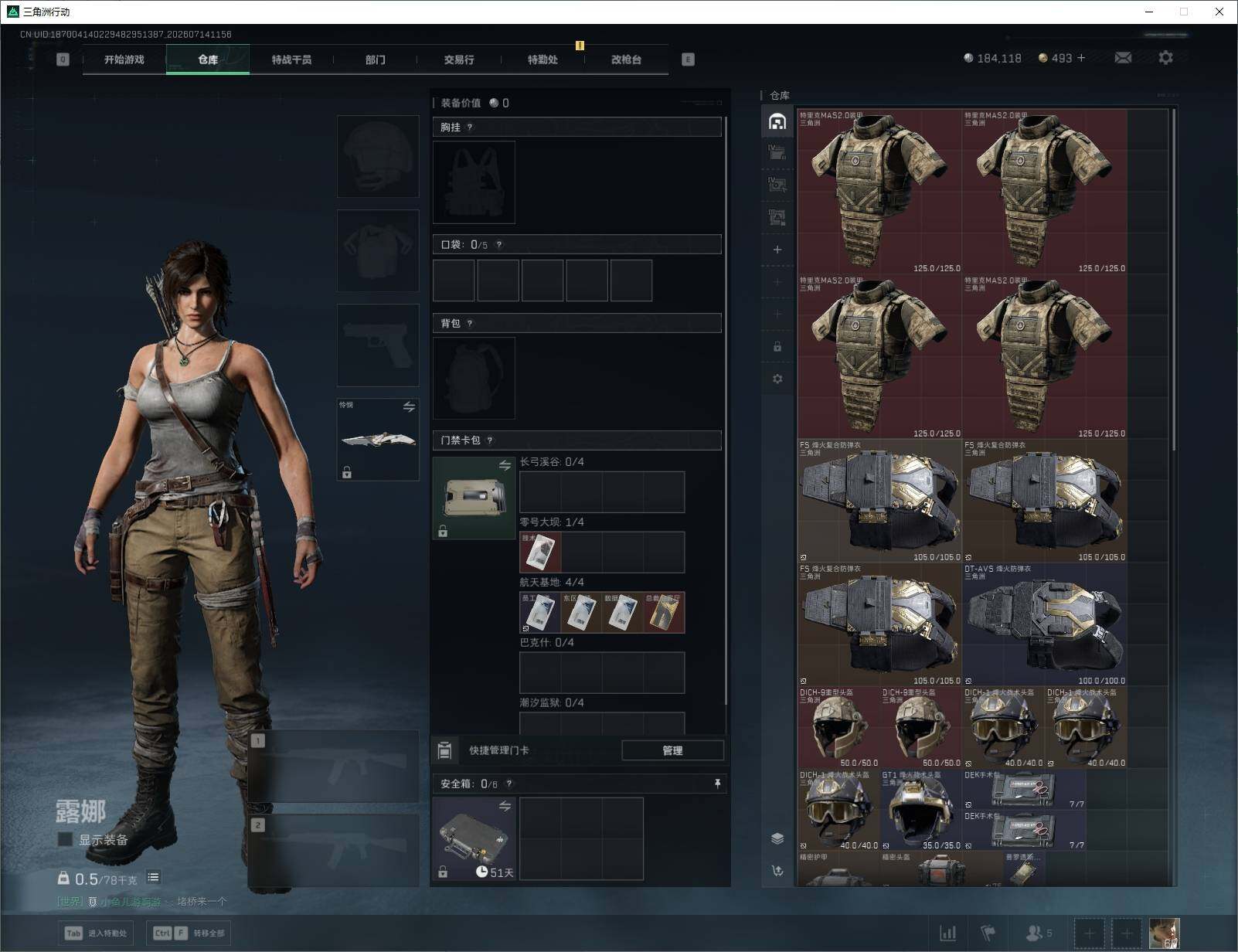The image size is (1238, 952).
Task: Click the world chat message 堵桥来一个
Action: click(x=202, y=901)
